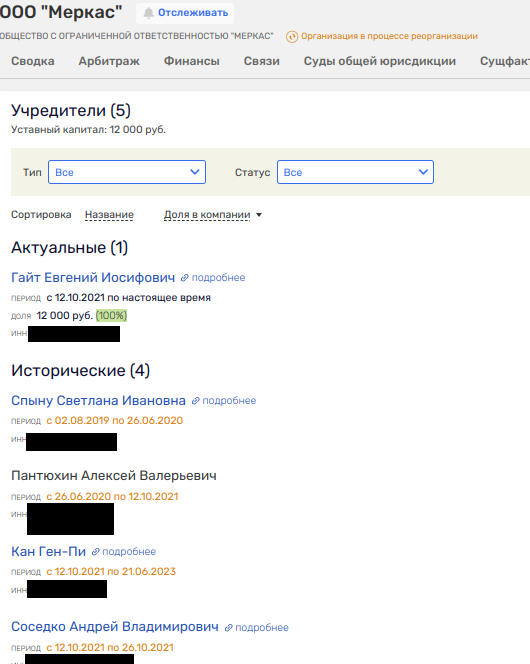Open Кан Ген-Пи profile link
The height and width of the screenshot is (664, 530).
click(48, 552)
